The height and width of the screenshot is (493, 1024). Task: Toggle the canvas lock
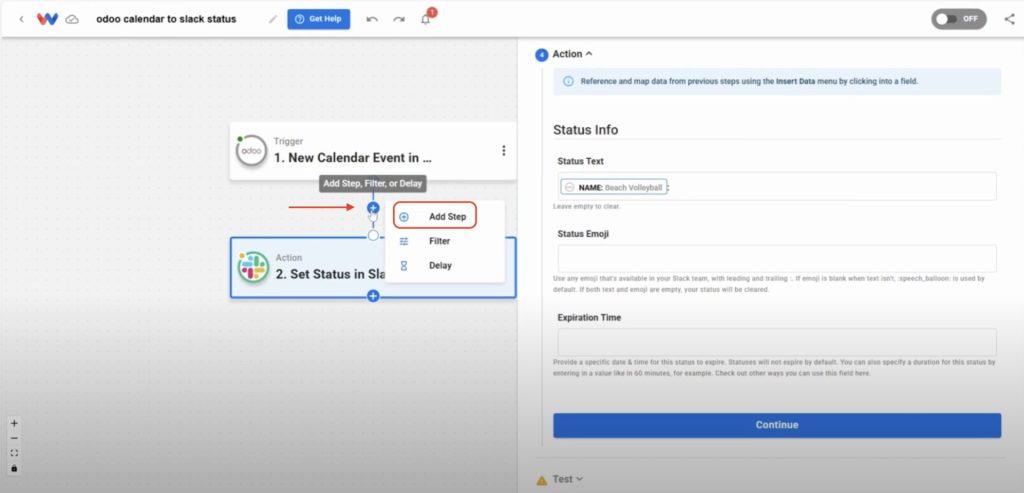pos(14,468)
